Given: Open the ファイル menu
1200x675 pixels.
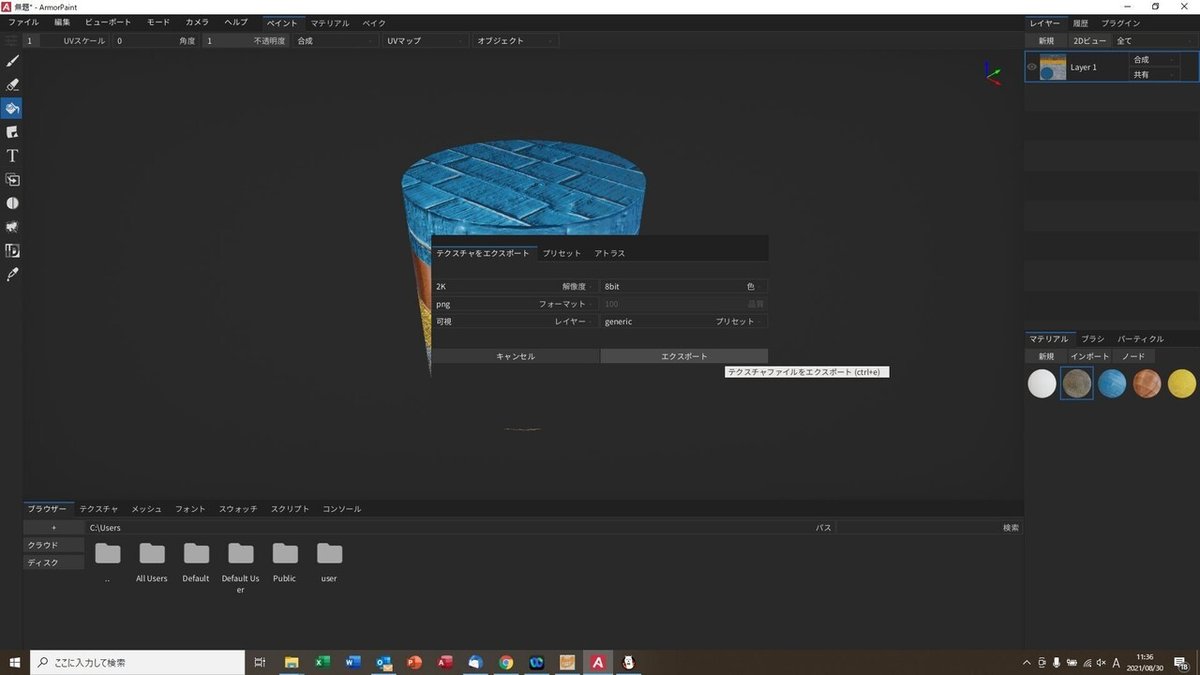Looking at the screenshot, I should point(23,22).
